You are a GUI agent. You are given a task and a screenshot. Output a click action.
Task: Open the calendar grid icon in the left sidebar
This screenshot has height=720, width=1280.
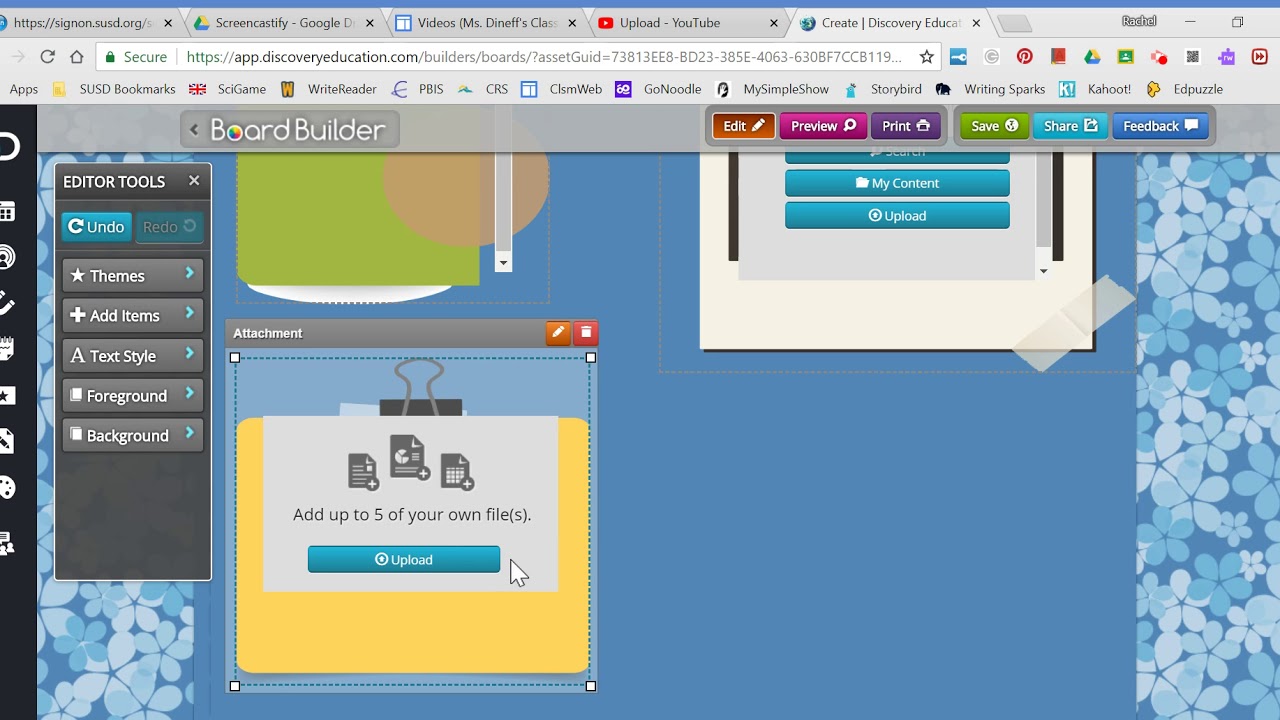point(7,211)
